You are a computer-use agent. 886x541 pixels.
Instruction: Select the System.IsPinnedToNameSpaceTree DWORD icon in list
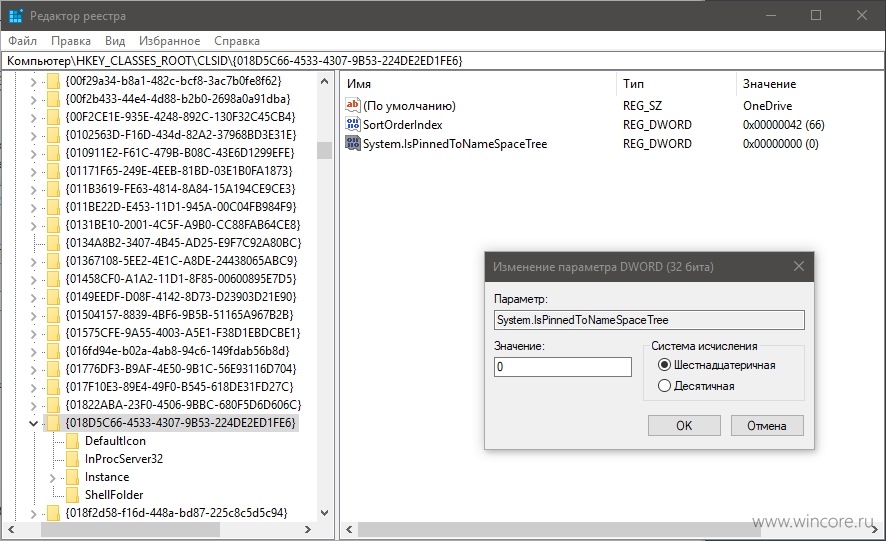[353, 144]
